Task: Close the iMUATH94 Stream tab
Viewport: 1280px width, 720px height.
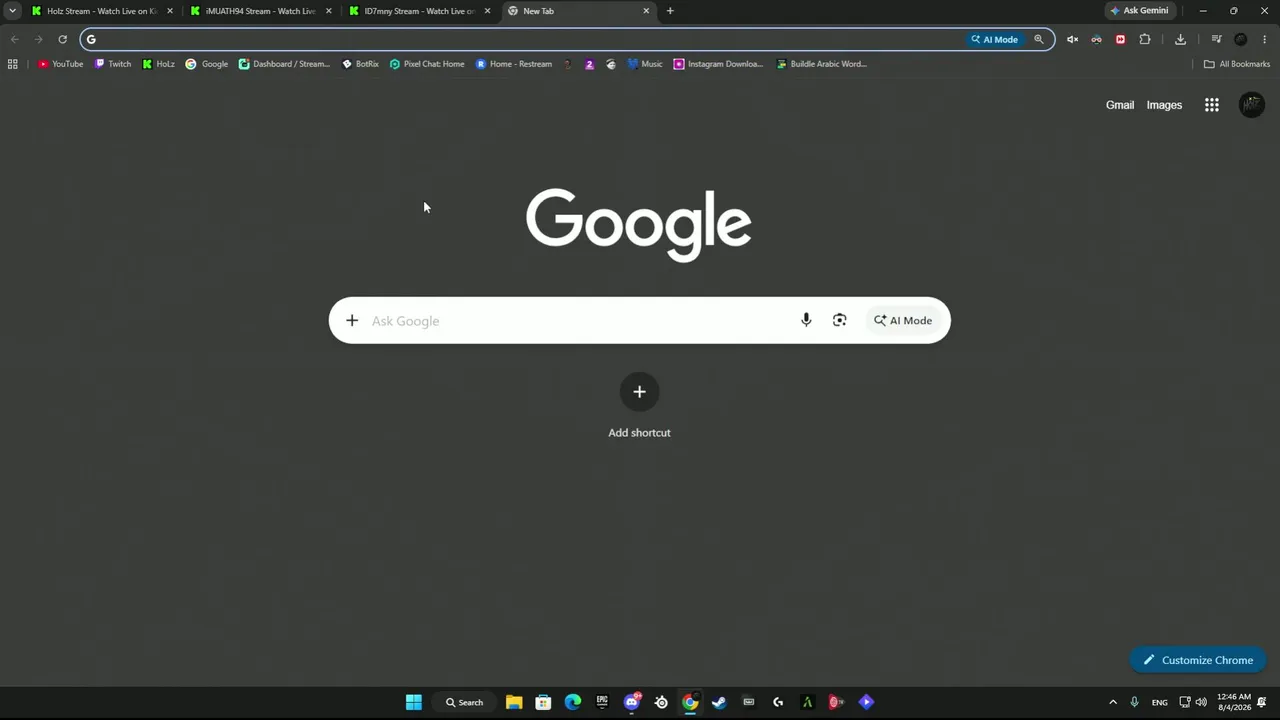Action: pyautogui.click(x=329, y=11)
